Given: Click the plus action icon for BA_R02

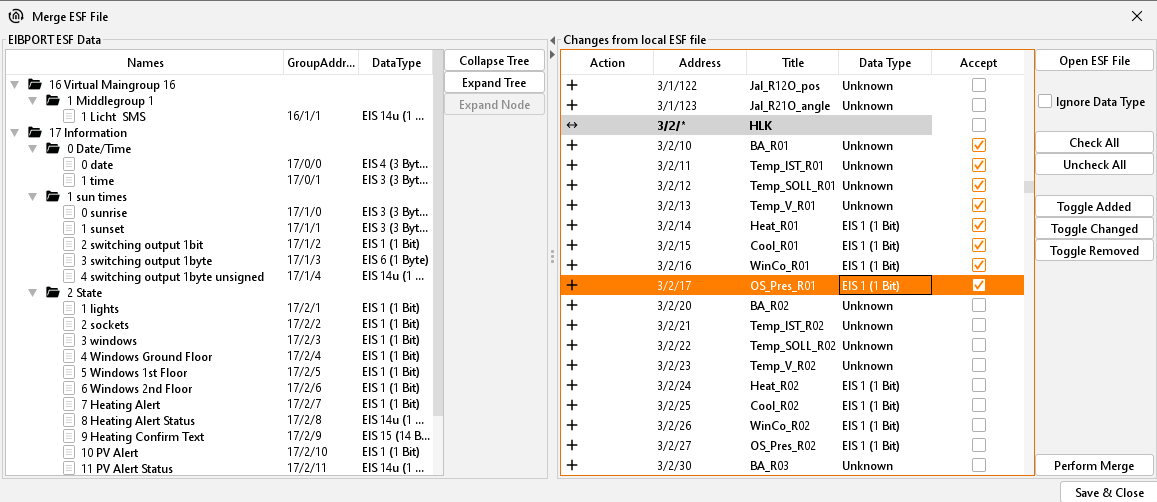Looking at the screenshot, I should pyautogui.click(x=572, y=305).
